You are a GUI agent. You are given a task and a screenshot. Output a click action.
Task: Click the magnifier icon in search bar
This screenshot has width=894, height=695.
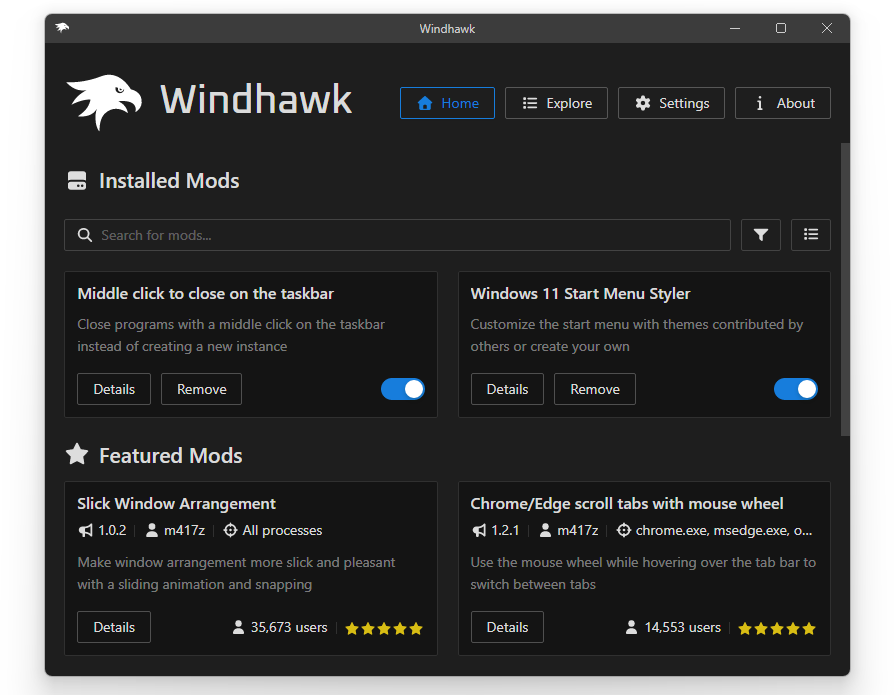pyautogui.click(x=85, y=236)
